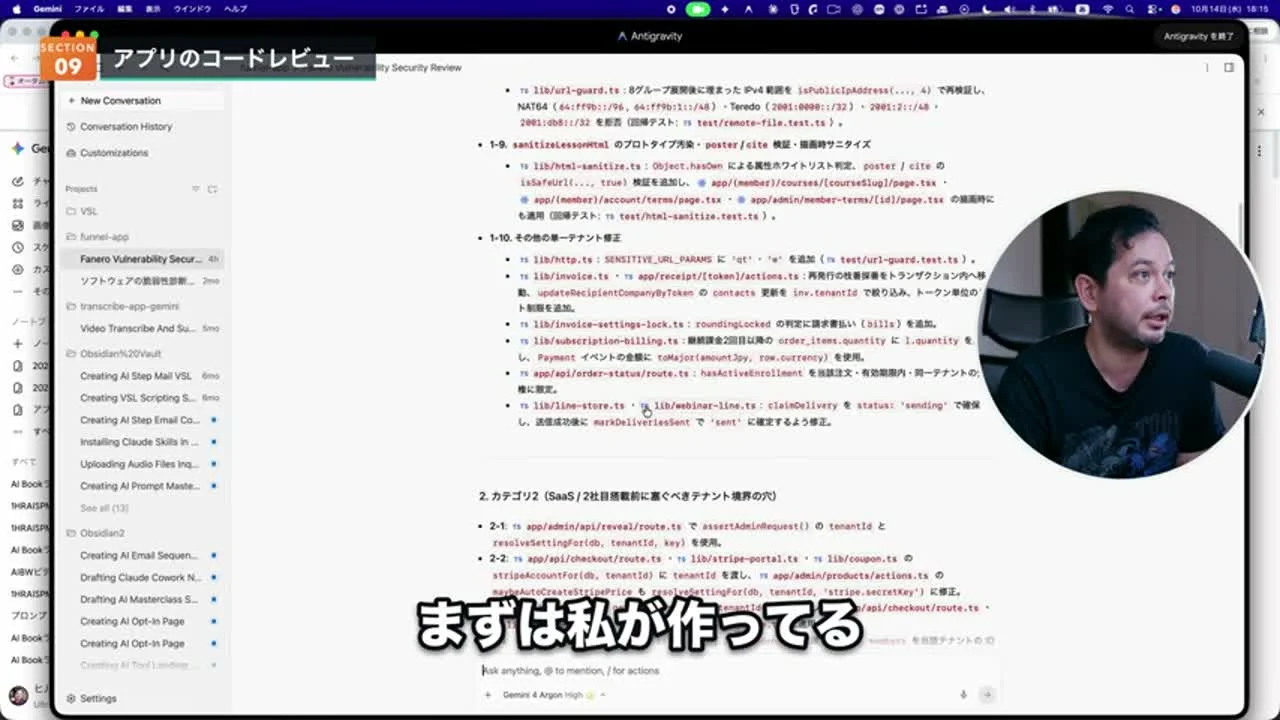Viewport: 1280px width, 720px height.
Task: Open Drafting Claude Cowork conversation
Action: [x=144, y=577]
